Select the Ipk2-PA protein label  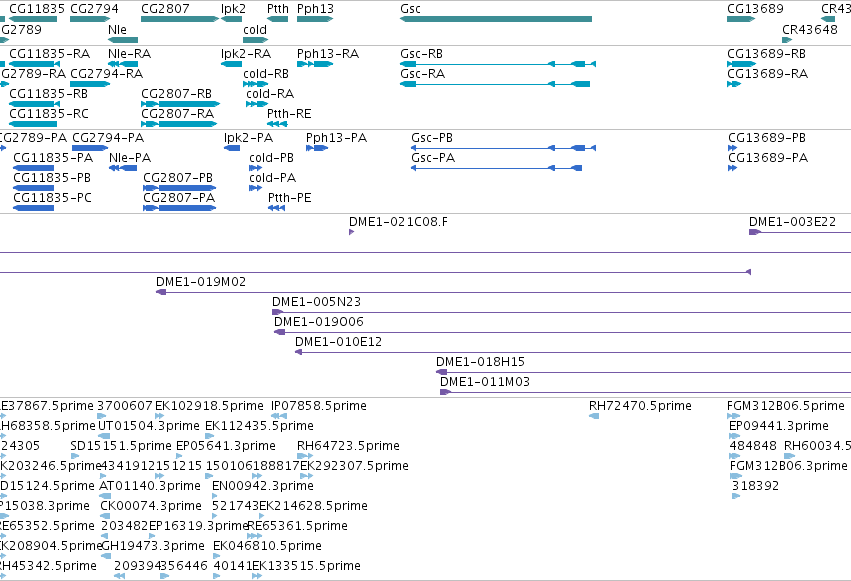249,138
